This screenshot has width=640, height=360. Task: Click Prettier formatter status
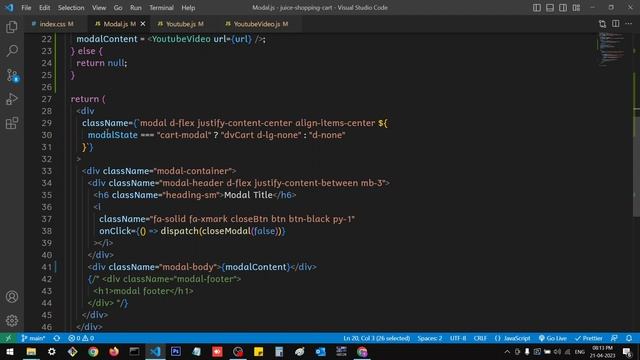pos(589,338)
